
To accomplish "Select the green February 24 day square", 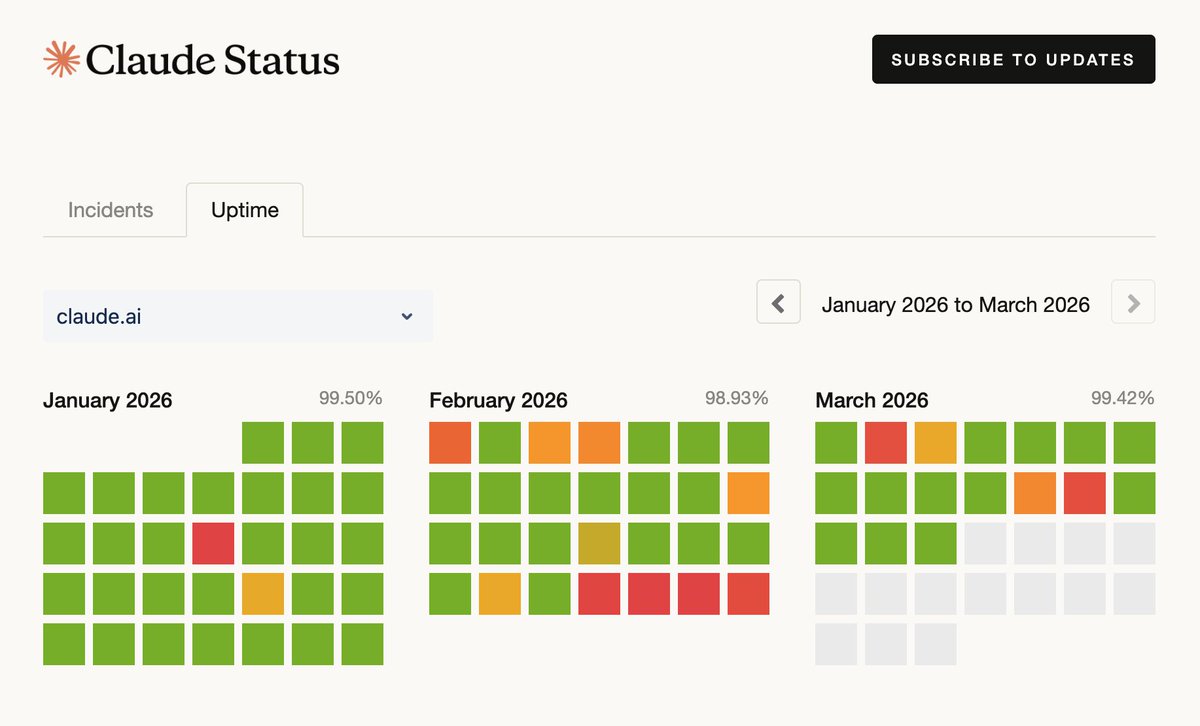I will click(x=549, y=593).
